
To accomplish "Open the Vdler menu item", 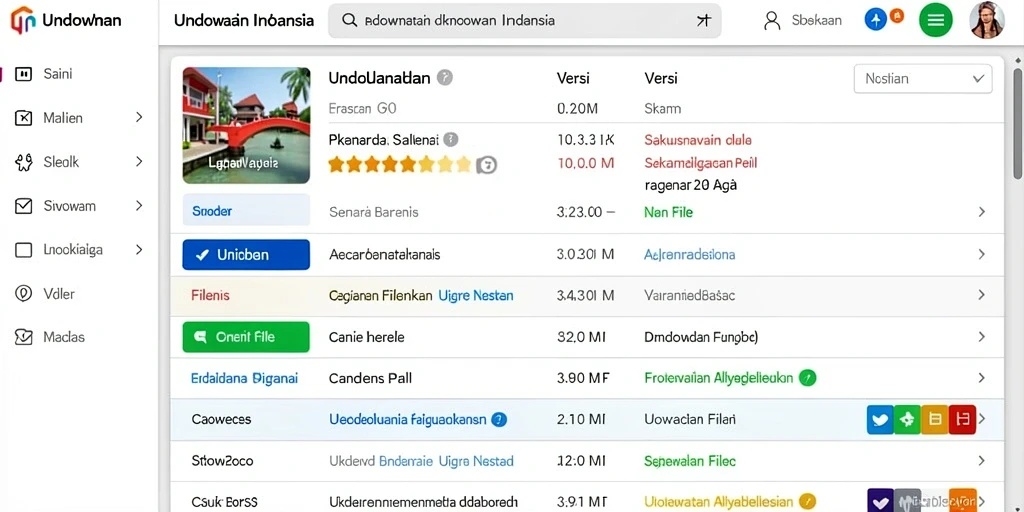I will (x=59, y=294).
